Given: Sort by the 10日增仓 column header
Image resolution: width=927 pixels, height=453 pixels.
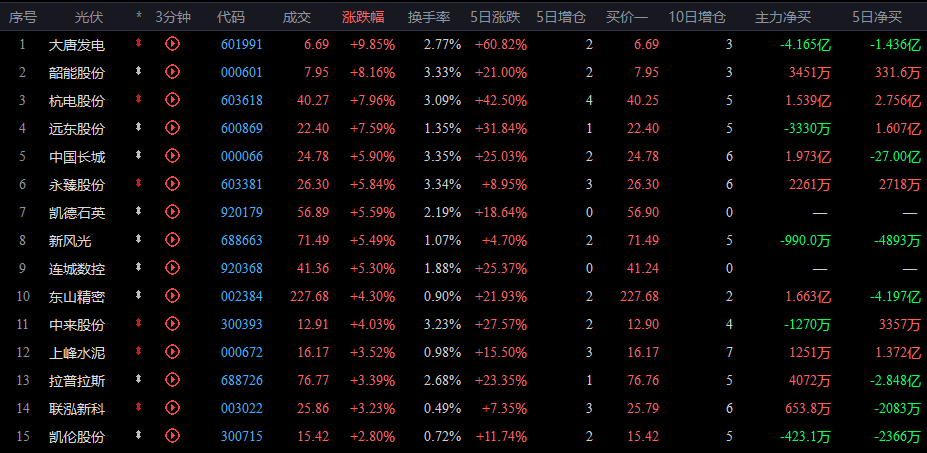Looking at the screenshot, I should [x=697, y=17].
